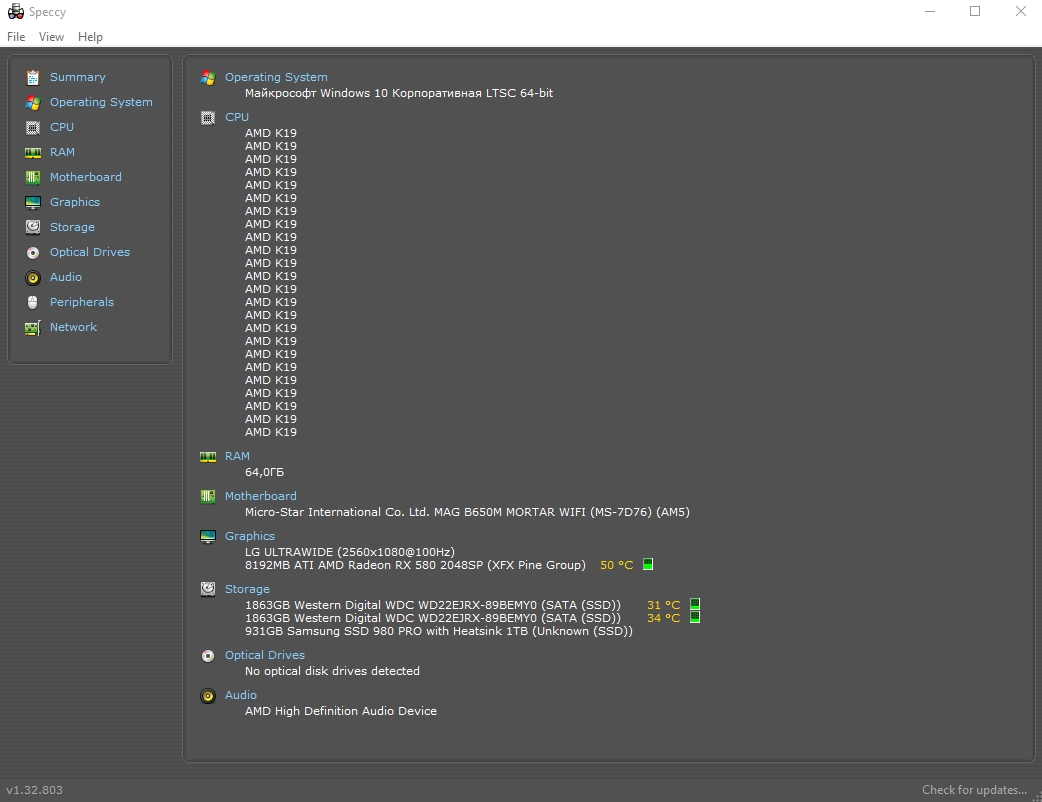Click the Operating System flag icon in sidebar
The image size is (1042, 802).
[x=33, y=103]
